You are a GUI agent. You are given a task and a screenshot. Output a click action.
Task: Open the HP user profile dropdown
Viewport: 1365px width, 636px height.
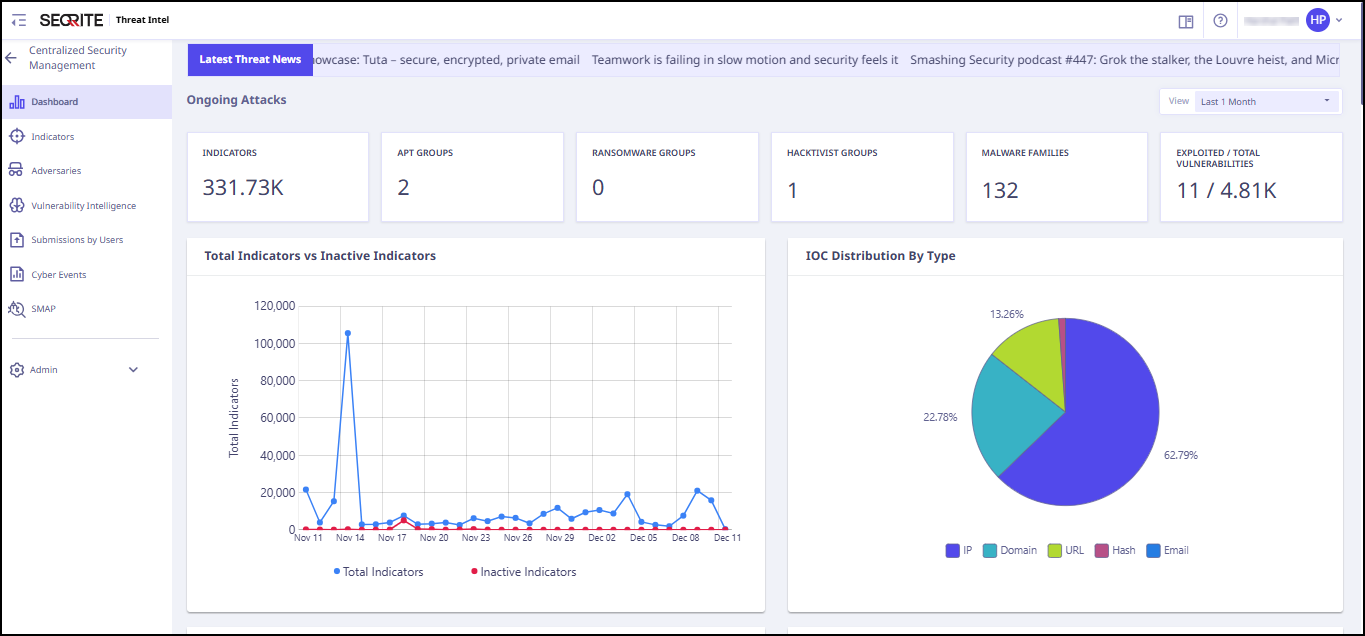1324,20
